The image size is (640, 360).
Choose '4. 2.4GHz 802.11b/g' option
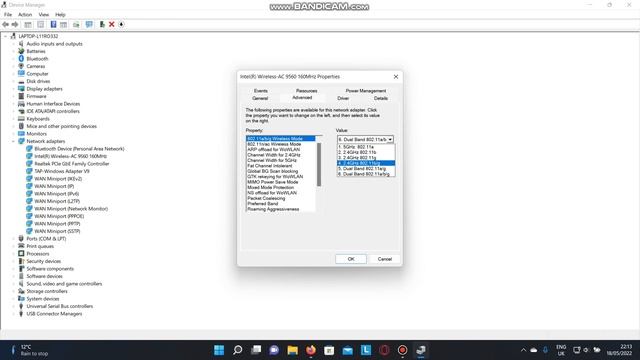366,163
